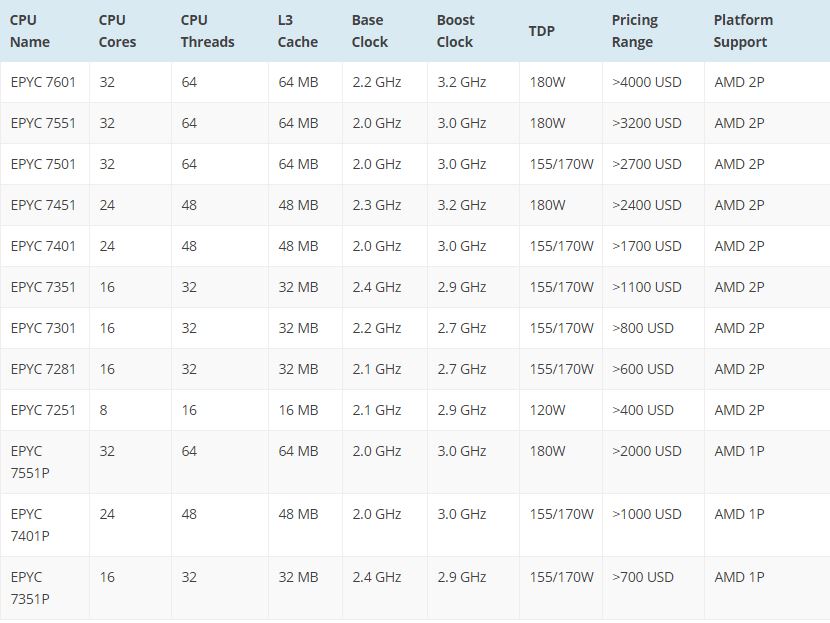Viewport: 830px width, 623px height.
Task: Click the >700 USD pricing cell
Action: [x=643, y=577]
